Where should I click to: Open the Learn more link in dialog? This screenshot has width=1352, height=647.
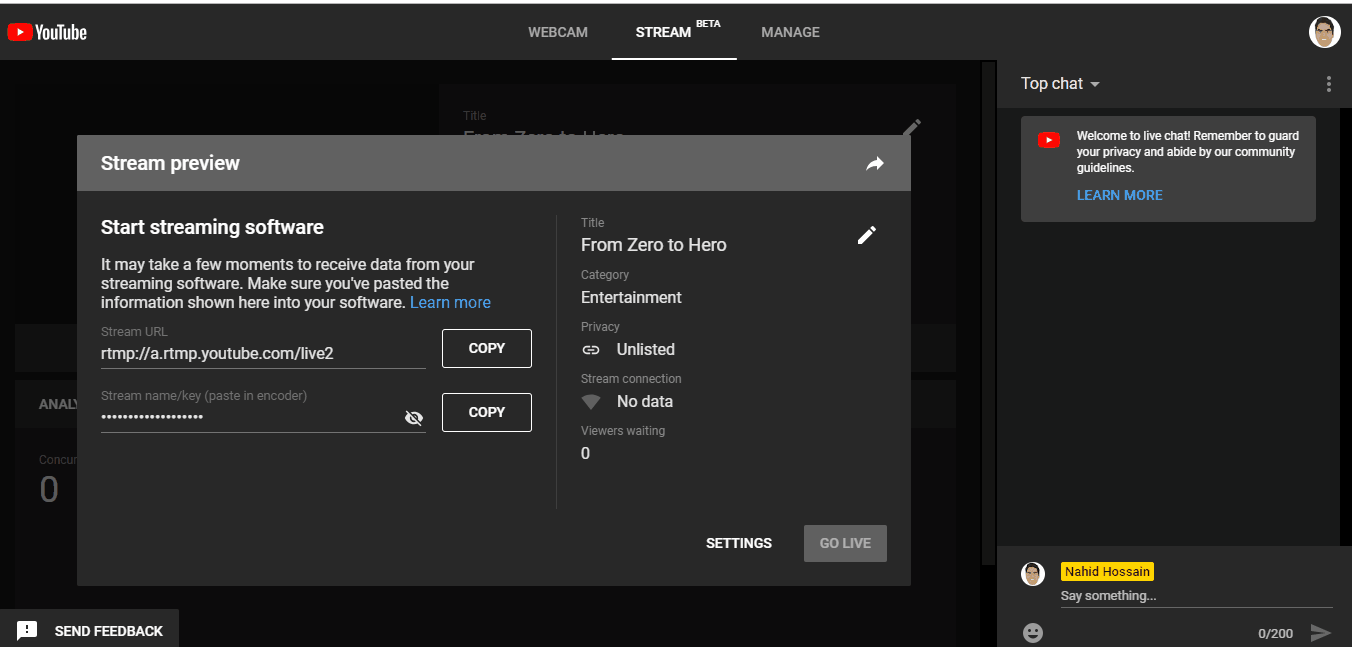[x=450, y=302]
